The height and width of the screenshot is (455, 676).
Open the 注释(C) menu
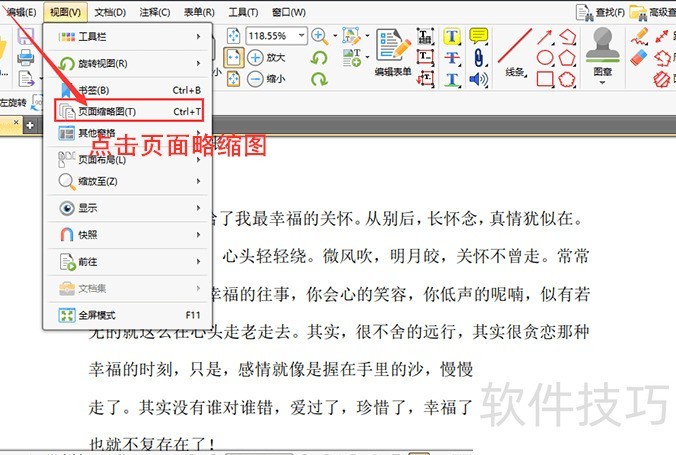point(155,13)
